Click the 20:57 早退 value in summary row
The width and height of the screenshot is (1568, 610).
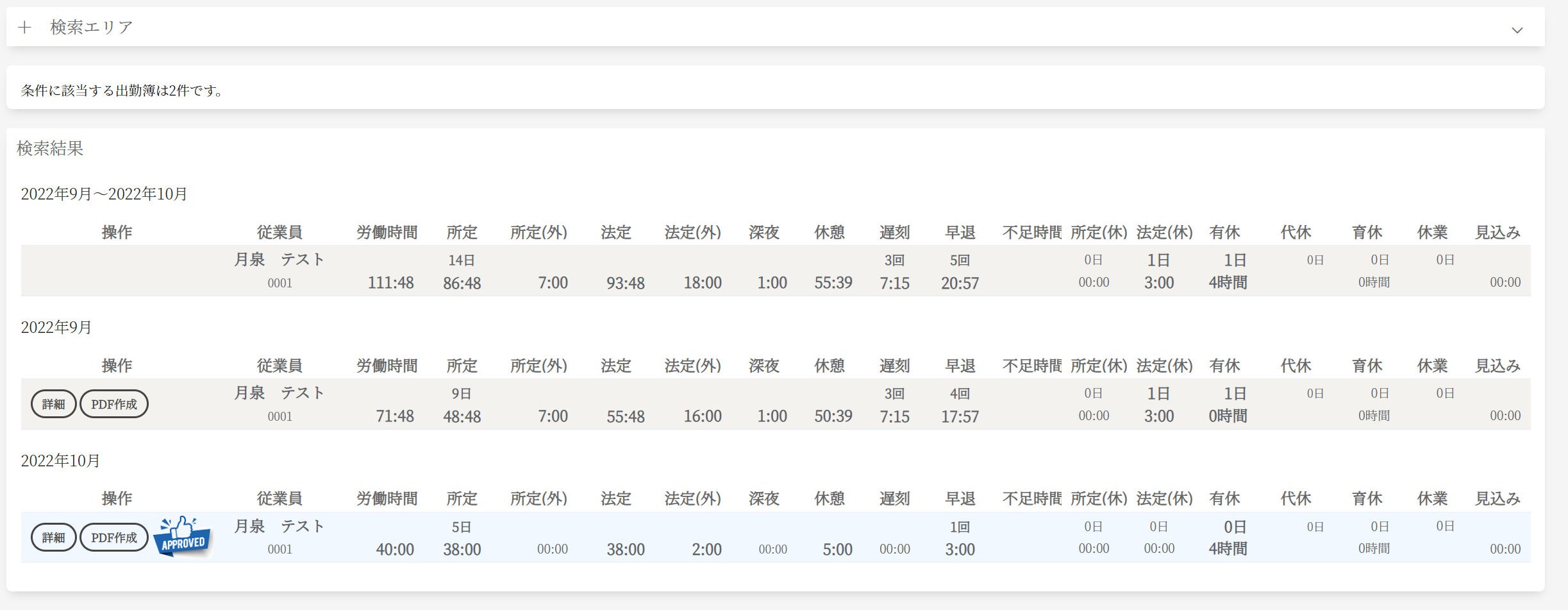960,283
